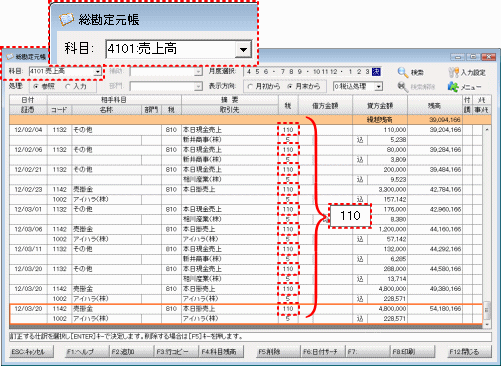Click the F8:印刷 button
The height and width of the screenshot is (366, 501).
[x=412, y=351]
